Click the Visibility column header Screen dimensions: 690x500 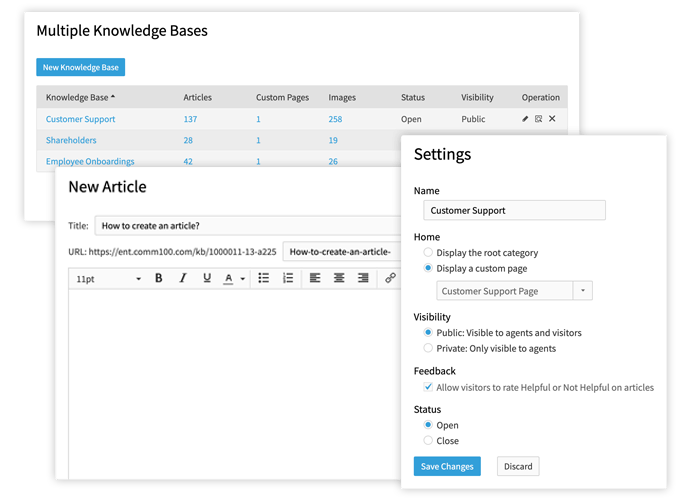point(477,97)
